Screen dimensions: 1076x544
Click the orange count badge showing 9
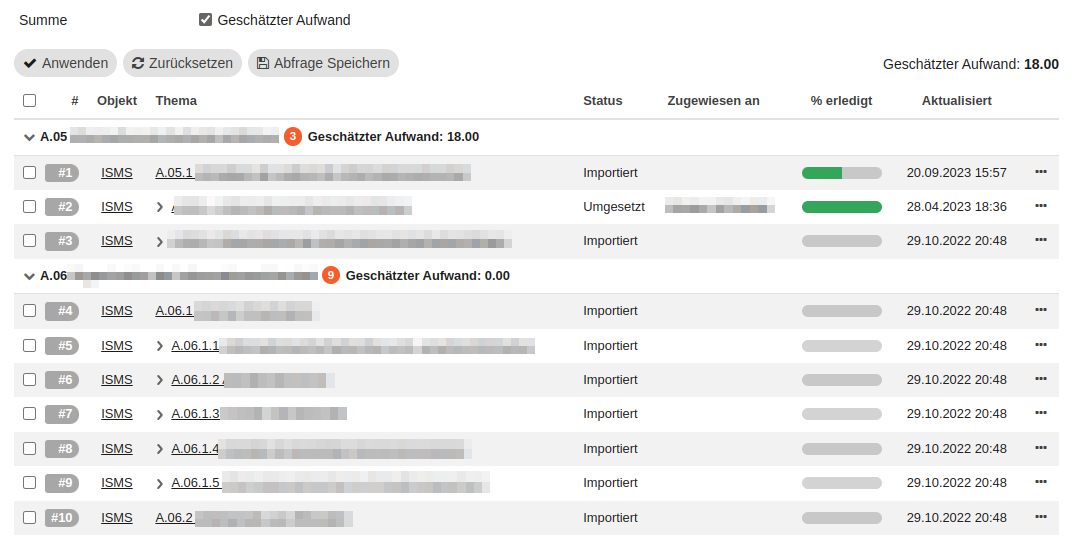tap(331, 275)
